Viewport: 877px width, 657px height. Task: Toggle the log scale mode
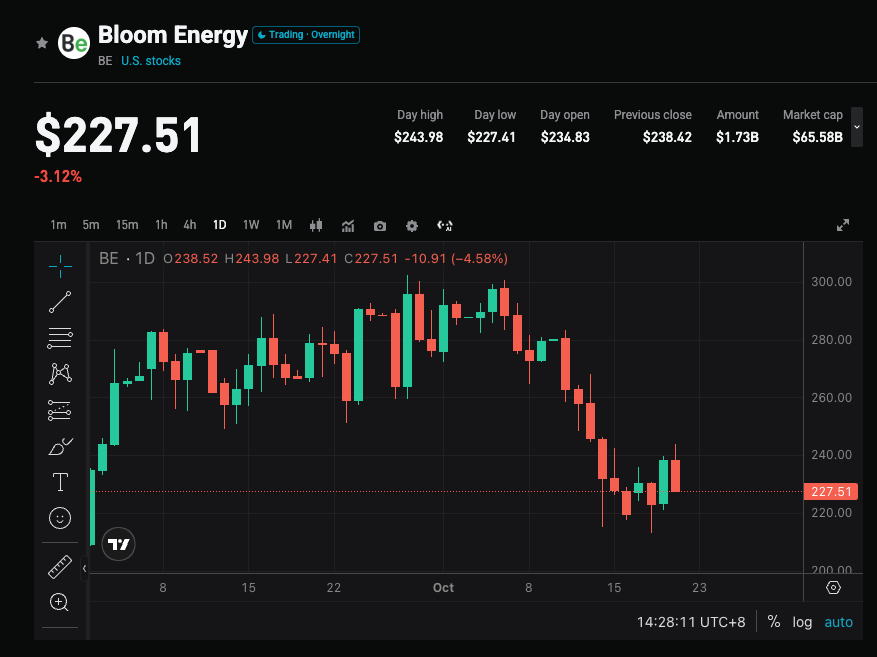[x=802, y=622]
